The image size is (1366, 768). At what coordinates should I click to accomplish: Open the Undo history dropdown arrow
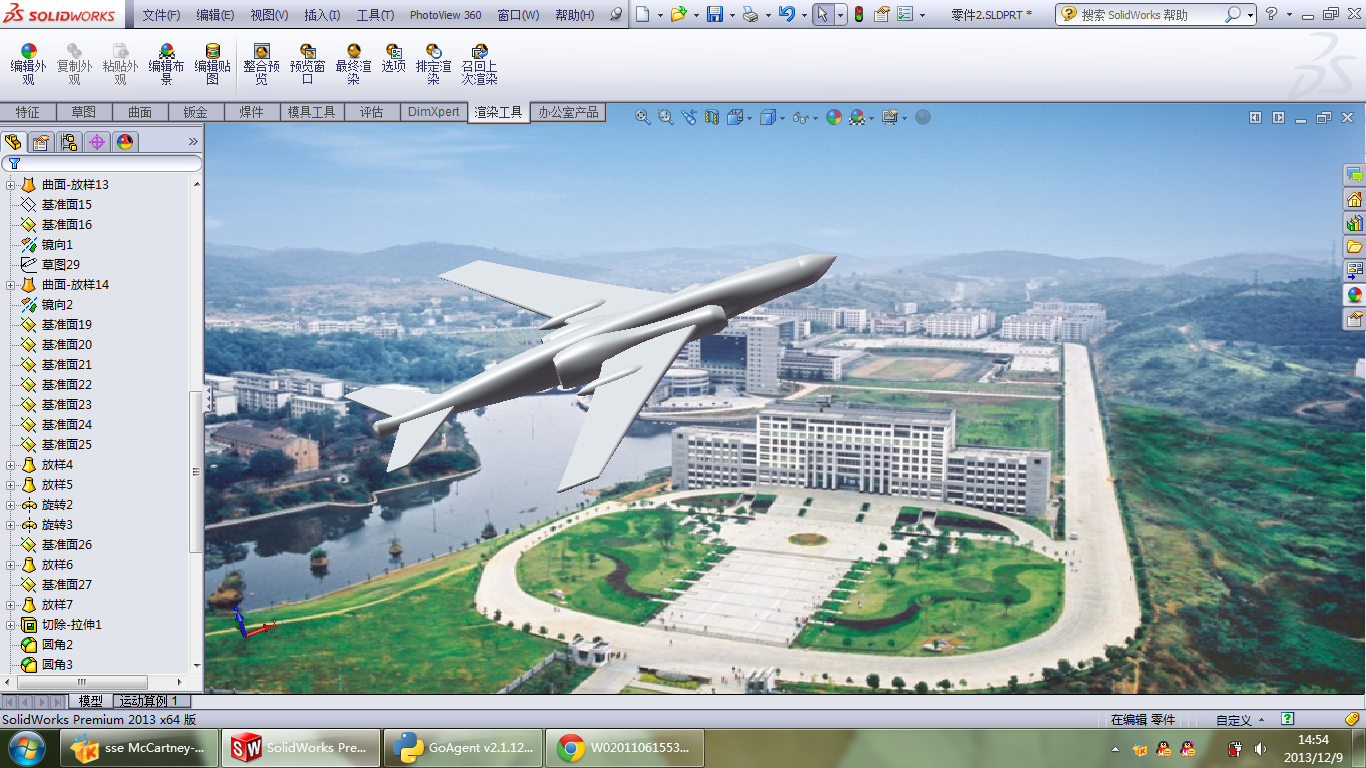point(804,15)
